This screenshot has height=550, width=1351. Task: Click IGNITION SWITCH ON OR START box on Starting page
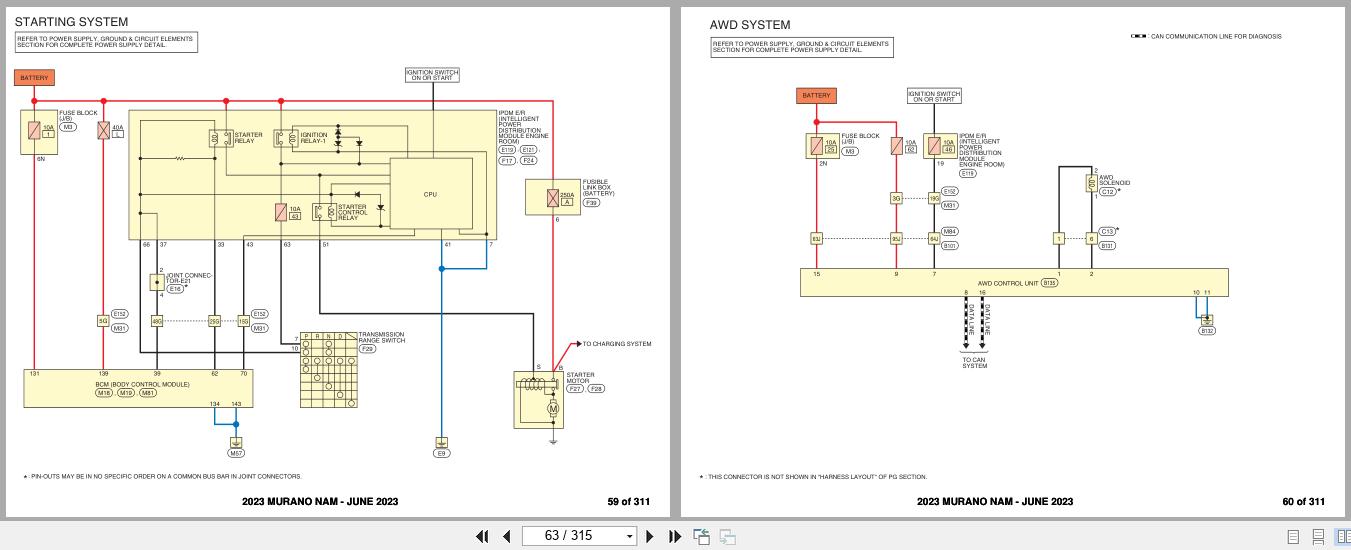click(x=432, y=75)
